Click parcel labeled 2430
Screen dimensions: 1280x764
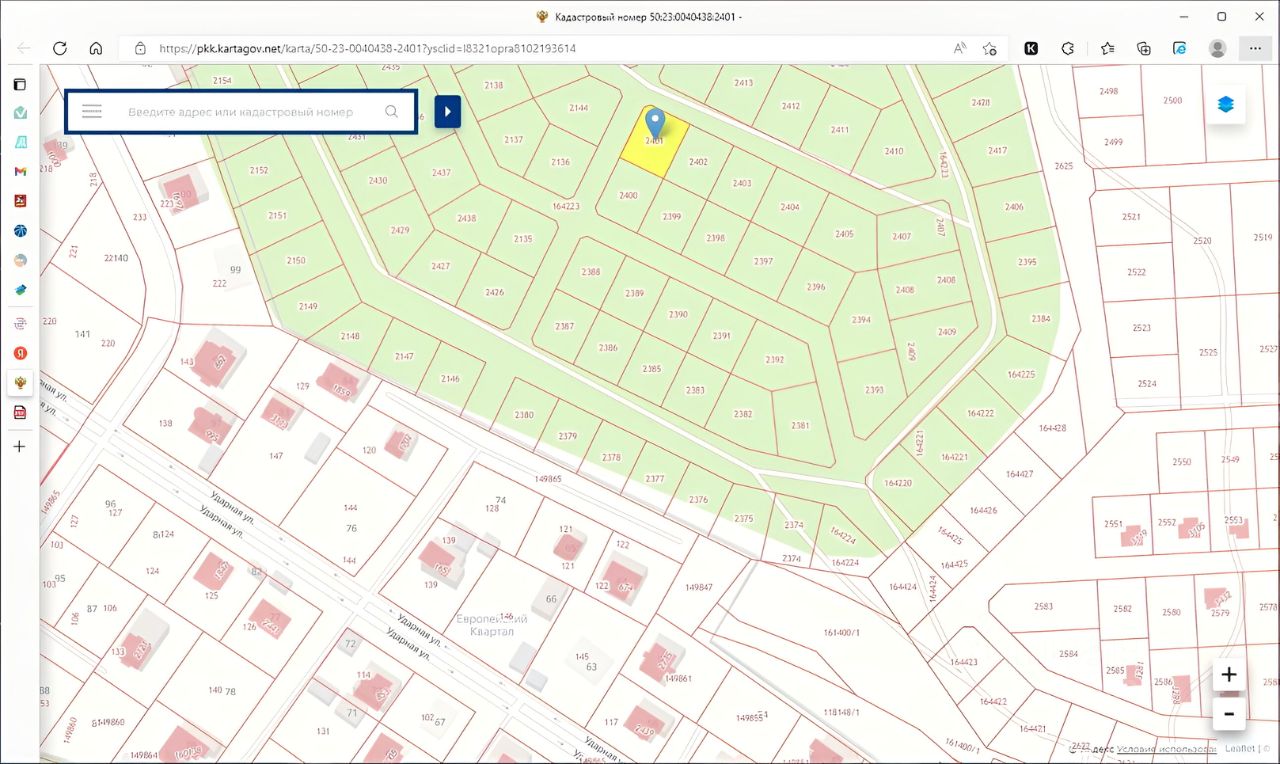pyautogui.click(x=377, y=181)
